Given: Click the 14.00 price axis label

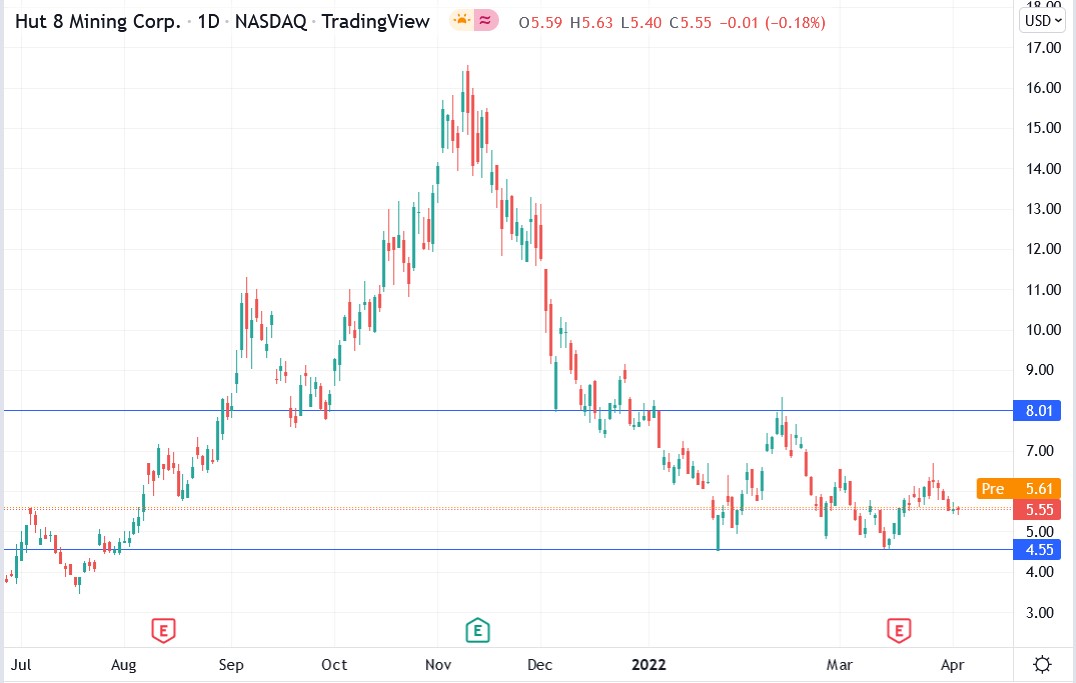Looking at the screenshot, I should click(x=1043, y=168).
